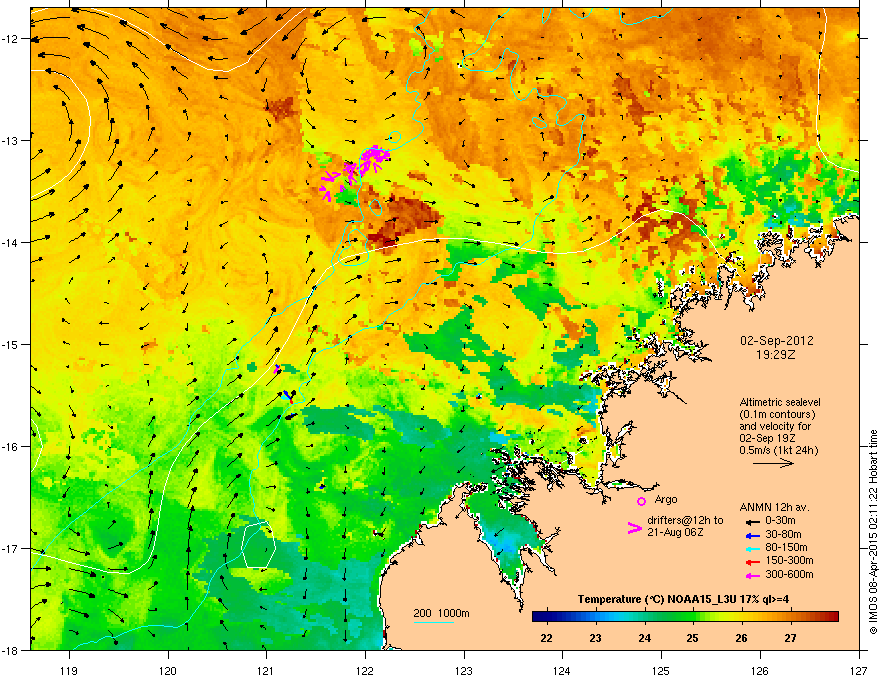Click the dark blue end of temperature colorbar
The height and width of the screenshot is (680, 880).
click(539, 617)
